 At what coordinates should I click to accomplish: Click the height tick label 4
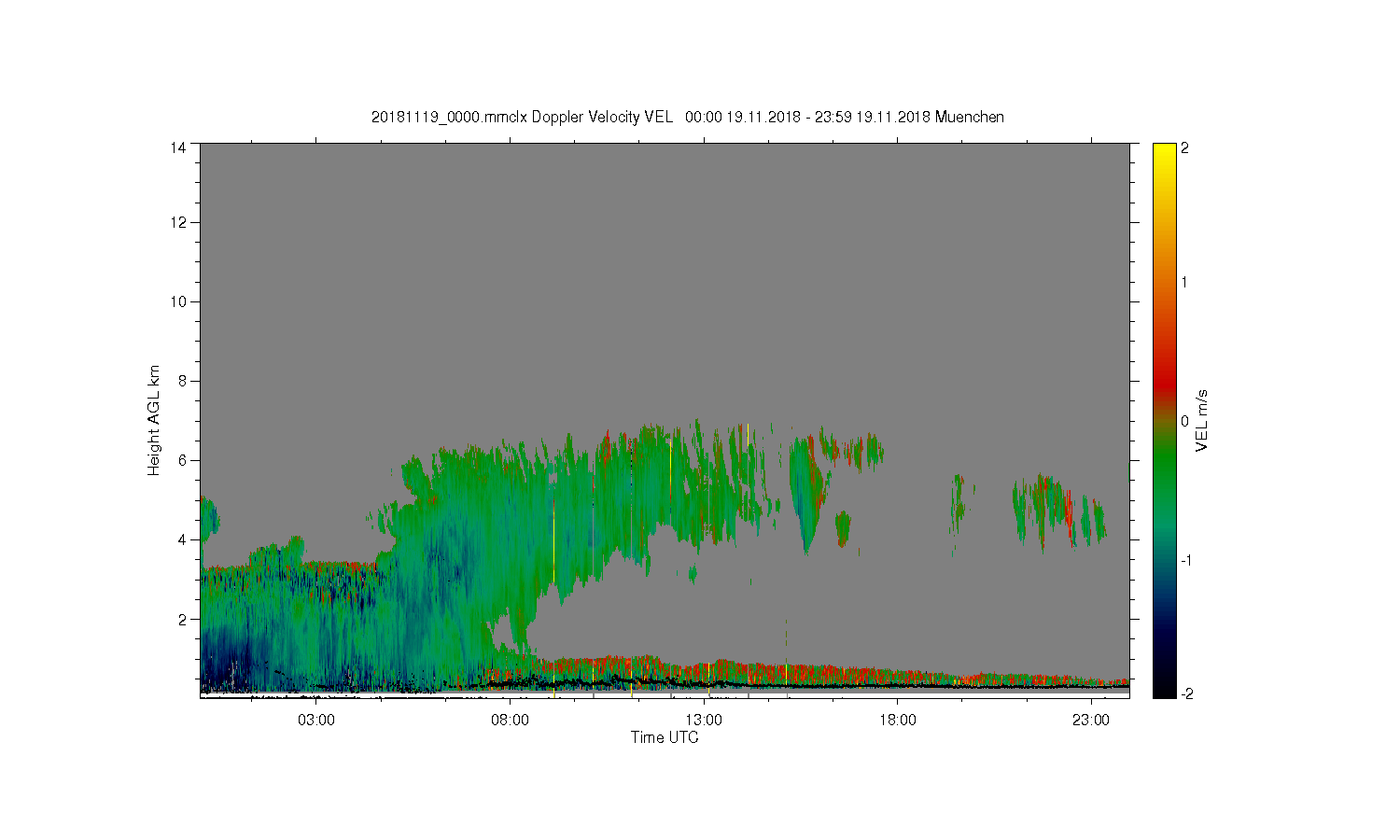[x=182, y=539]
